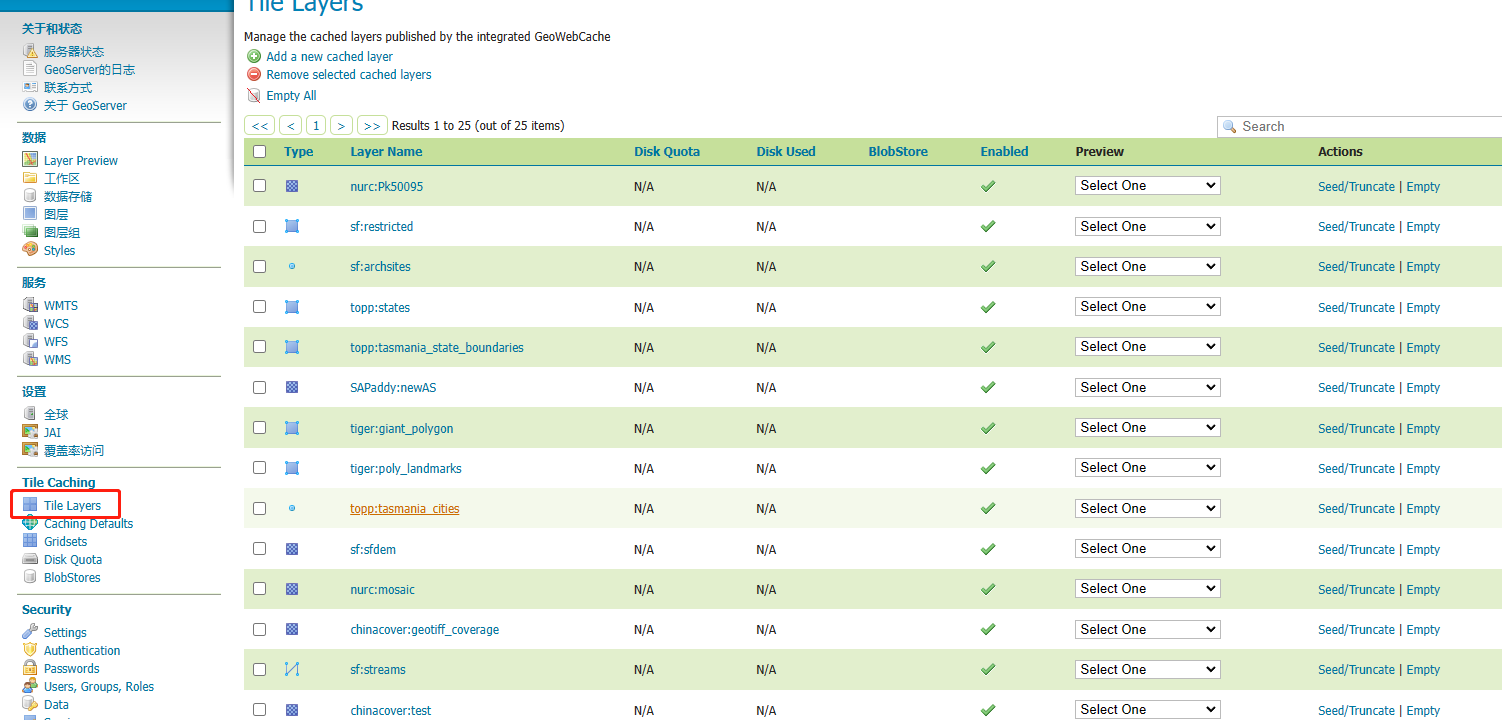Open Preview dropdown for sf:archsites
This screenshot has width=1502, height=720.
click(x=1148, y=266)
